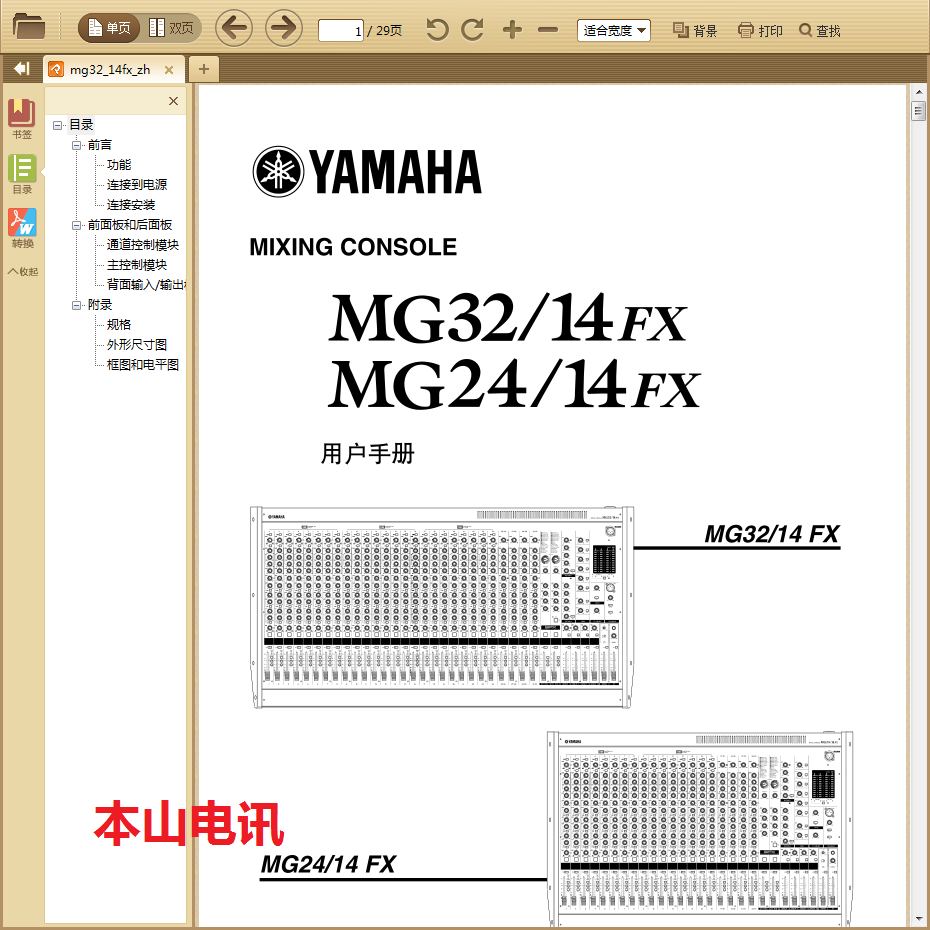The height and width of the screenshot is (930, 930).
Task: Open the 查找 search tool
Action: (819, 30)
